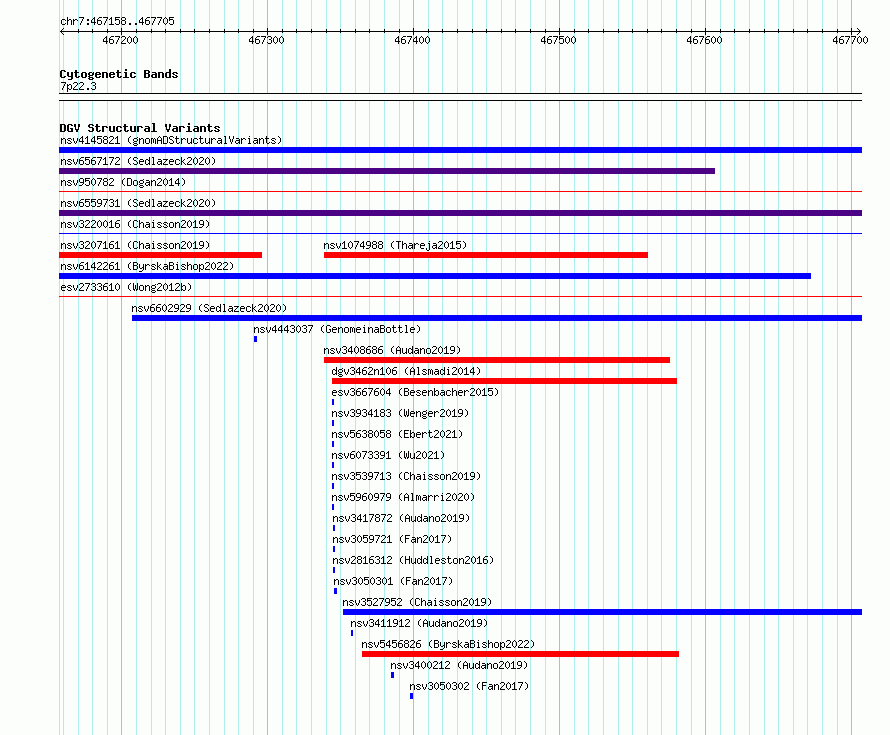Click the small blue marker under nsv3050301
The image size is (890, 735).
(335, 591)
